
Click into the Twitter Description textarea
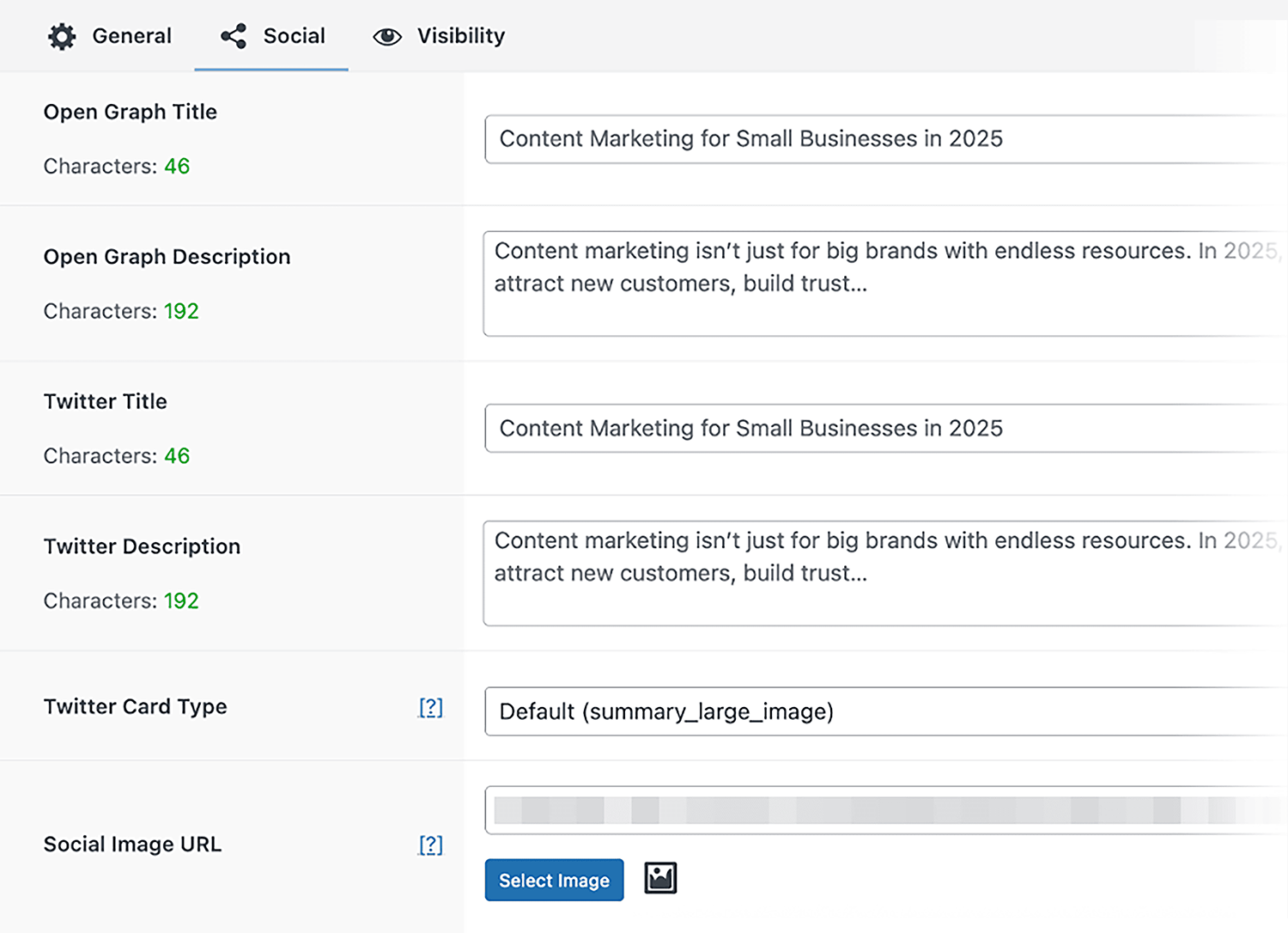click(x=885, y=573)
